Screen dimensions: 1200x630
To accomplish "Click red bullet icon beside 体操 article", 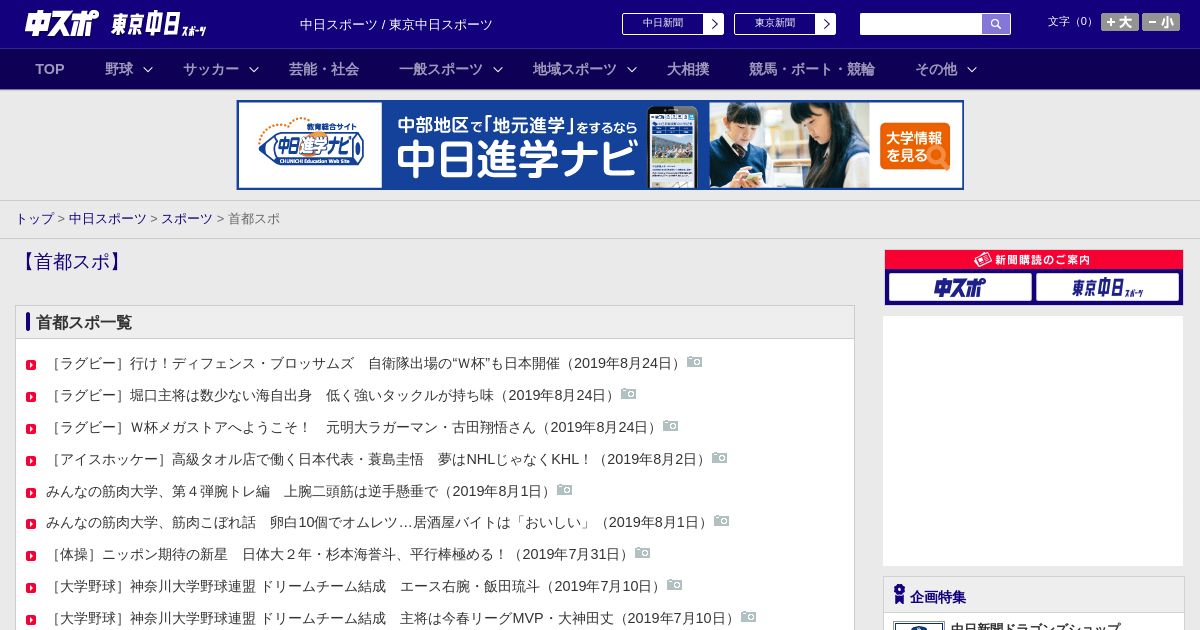I will pos(31,556).
